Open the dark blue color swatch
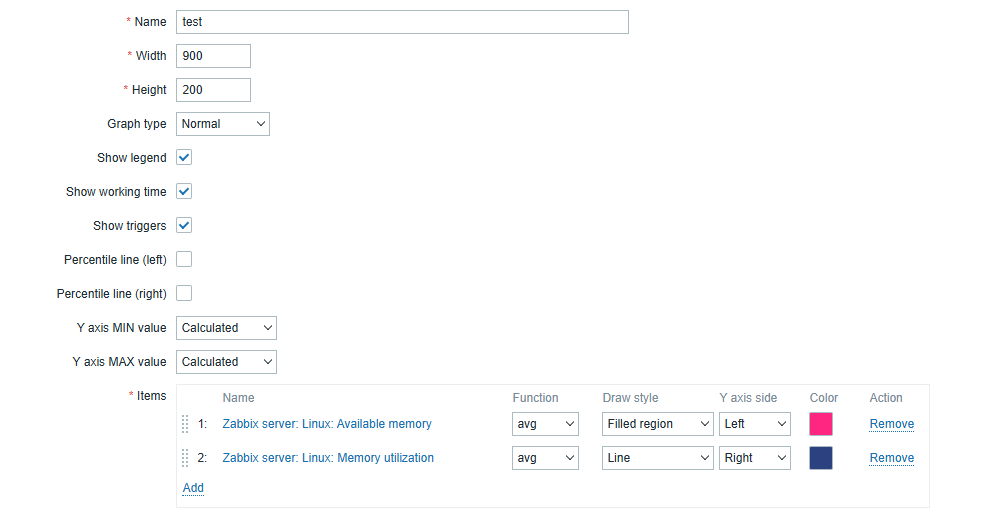 coord(821,458)
